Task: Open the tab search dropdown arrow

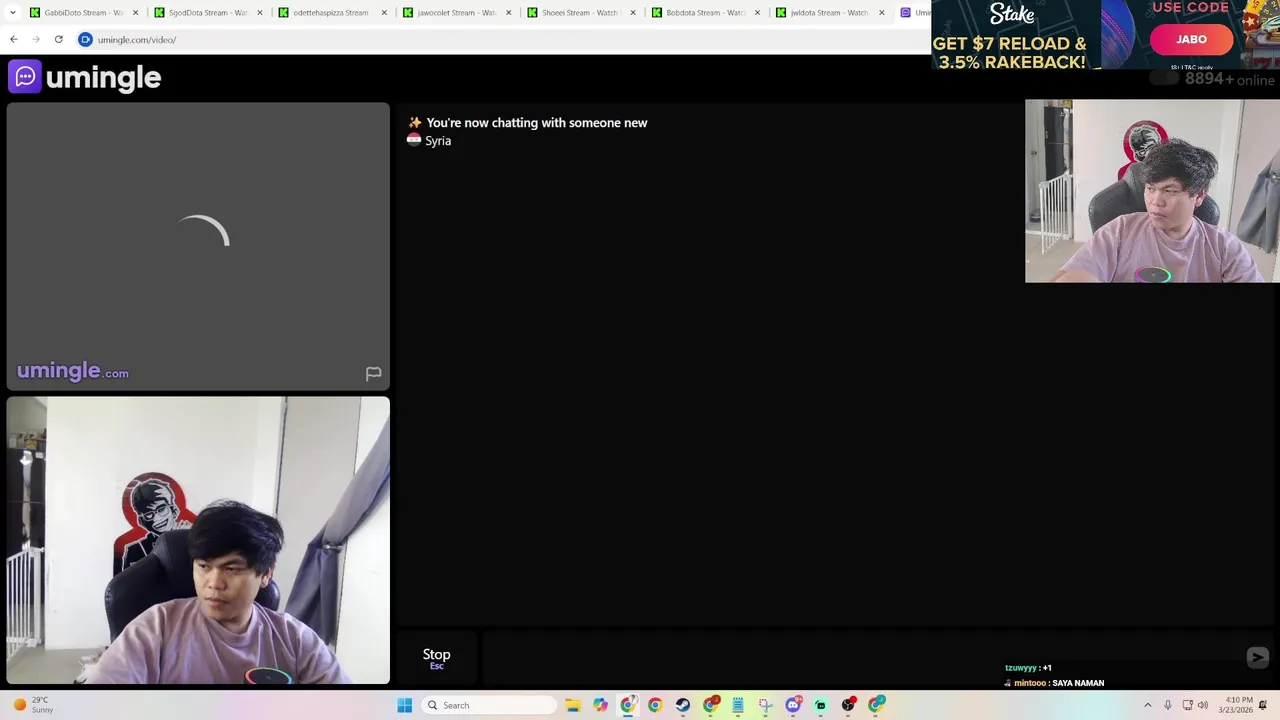Action: click(x=13, y=13)
